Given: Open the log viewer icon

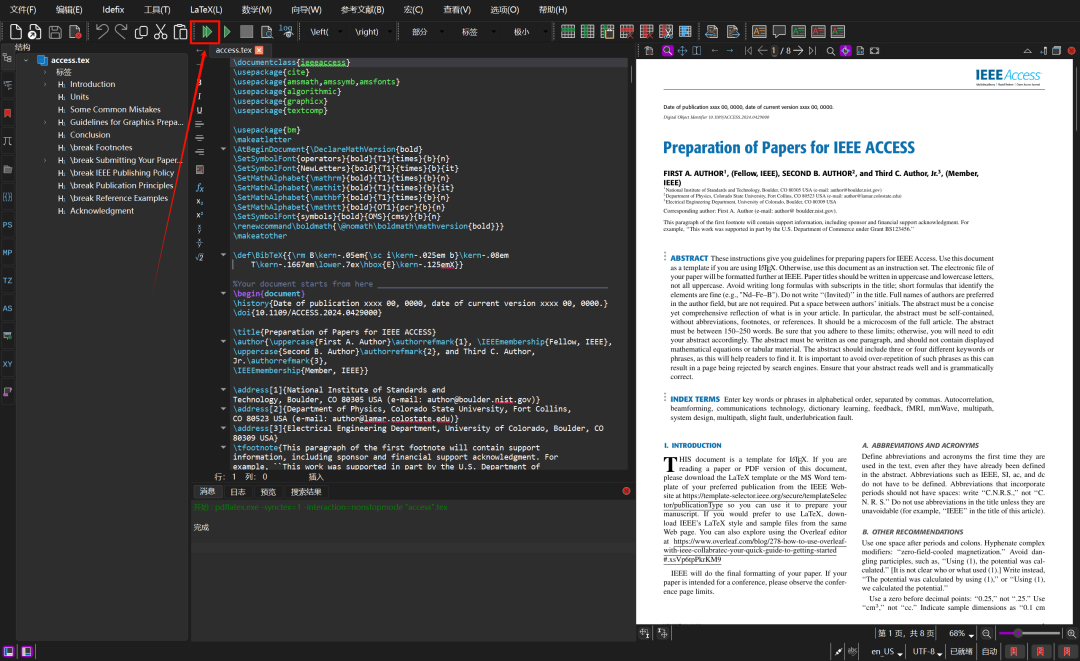Looking at the screenshot, I should [x=286, y=32].
